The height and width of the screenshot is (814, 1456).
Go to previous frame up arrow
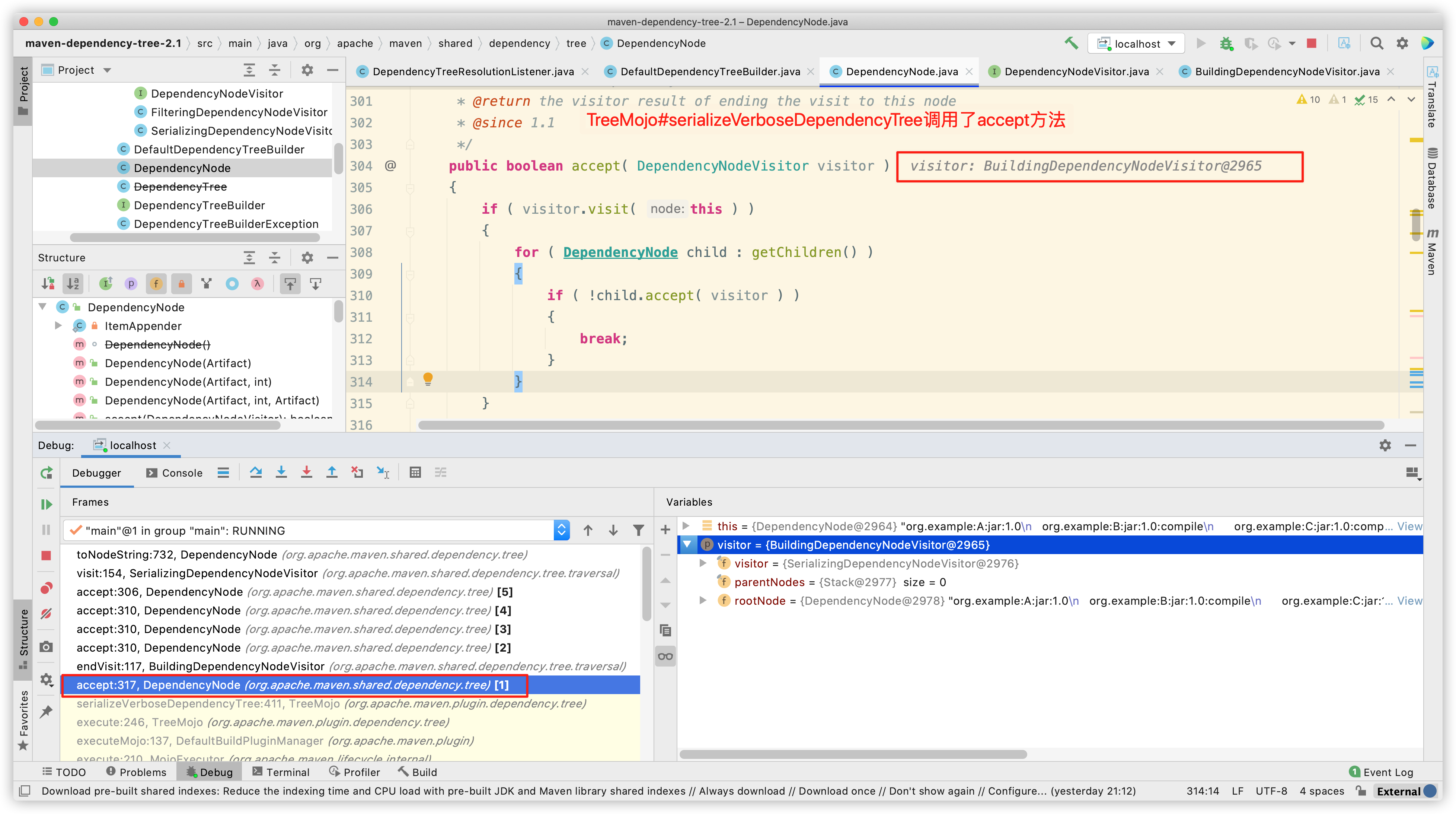pyautogui.click(x=588, y=530)
